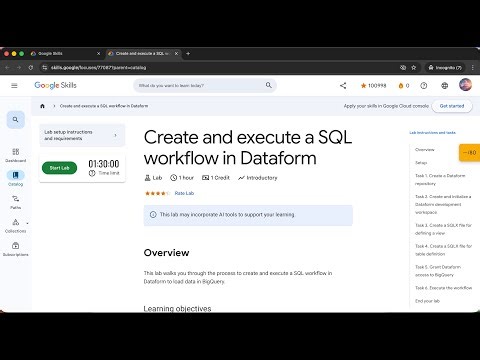This screenshot has height=360, width=480.
Task: Switch to the Google Skills tab
Action: [x=65, y=53]
